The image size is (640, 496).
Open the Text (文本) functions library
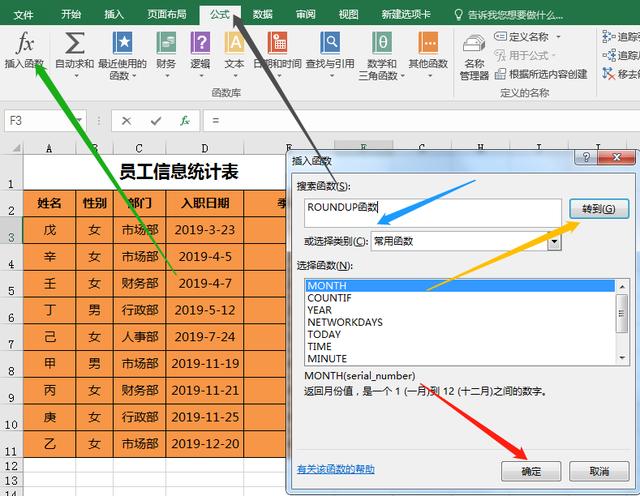pos(234,55)
